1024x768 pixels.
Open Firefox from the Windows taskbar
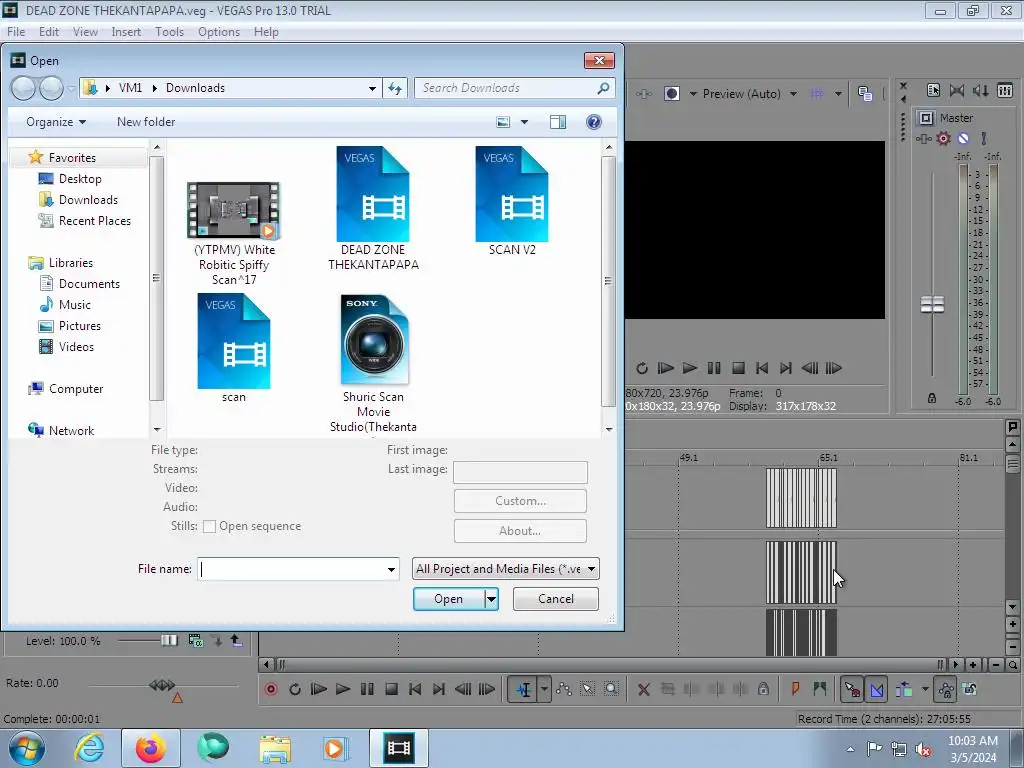151,748
